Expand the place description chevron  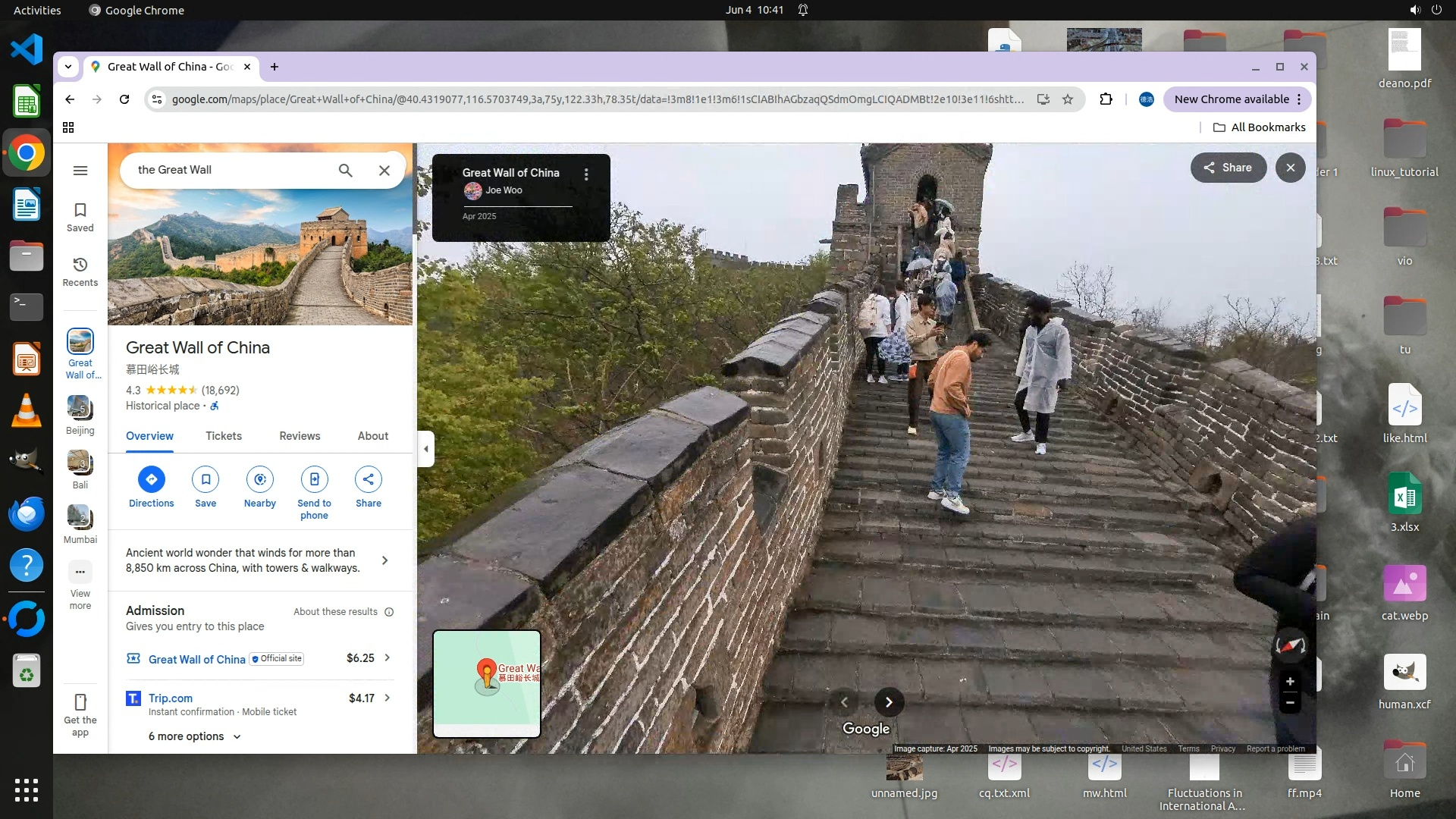tap(384, 560)
